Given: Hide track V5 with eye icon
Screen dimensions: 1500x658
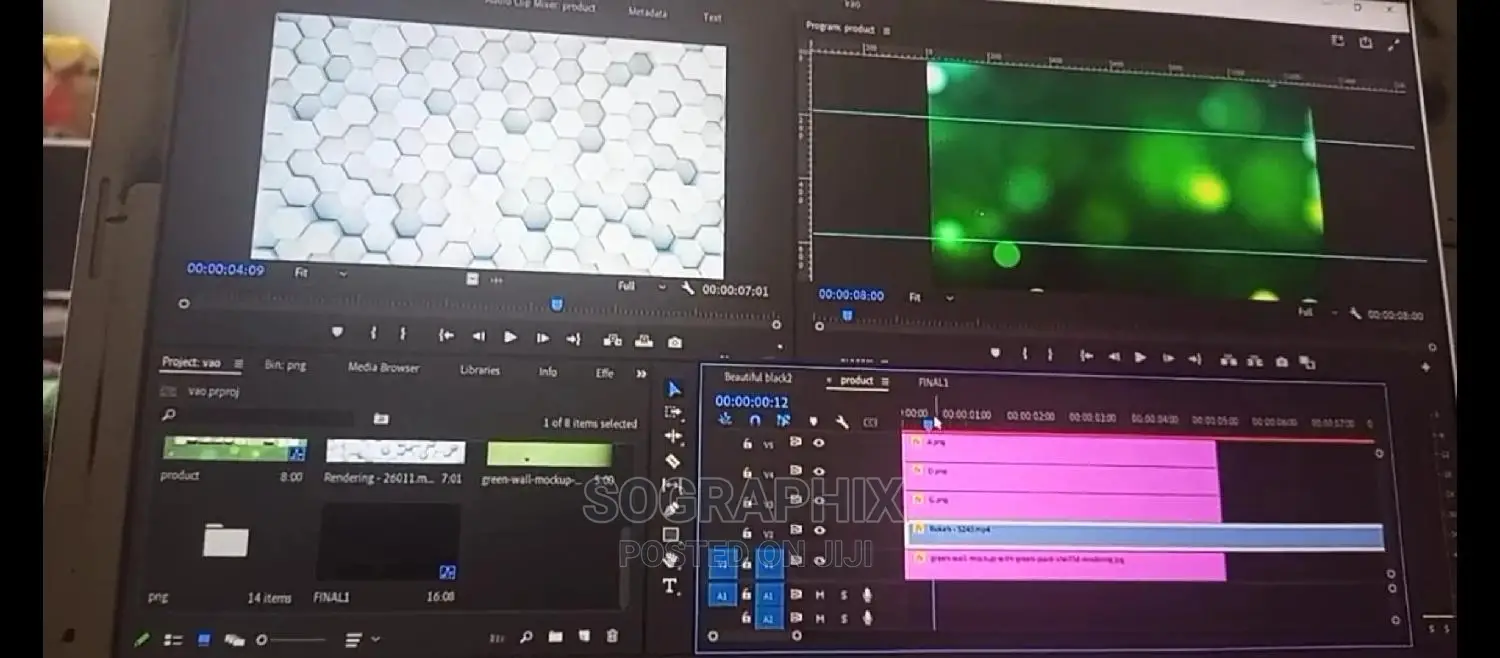Looking at the screenshot, I should (819, 442).
